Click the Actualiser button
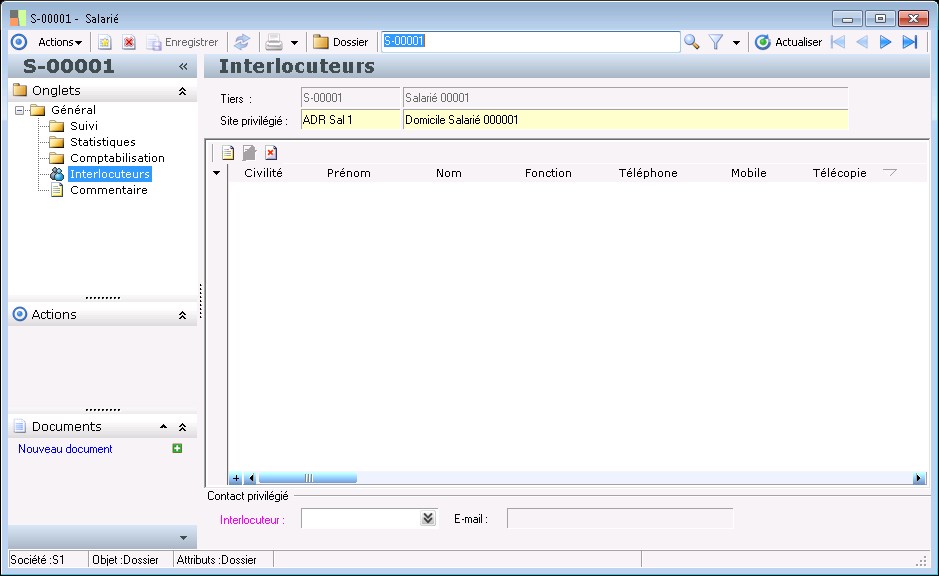 point(789,42)
